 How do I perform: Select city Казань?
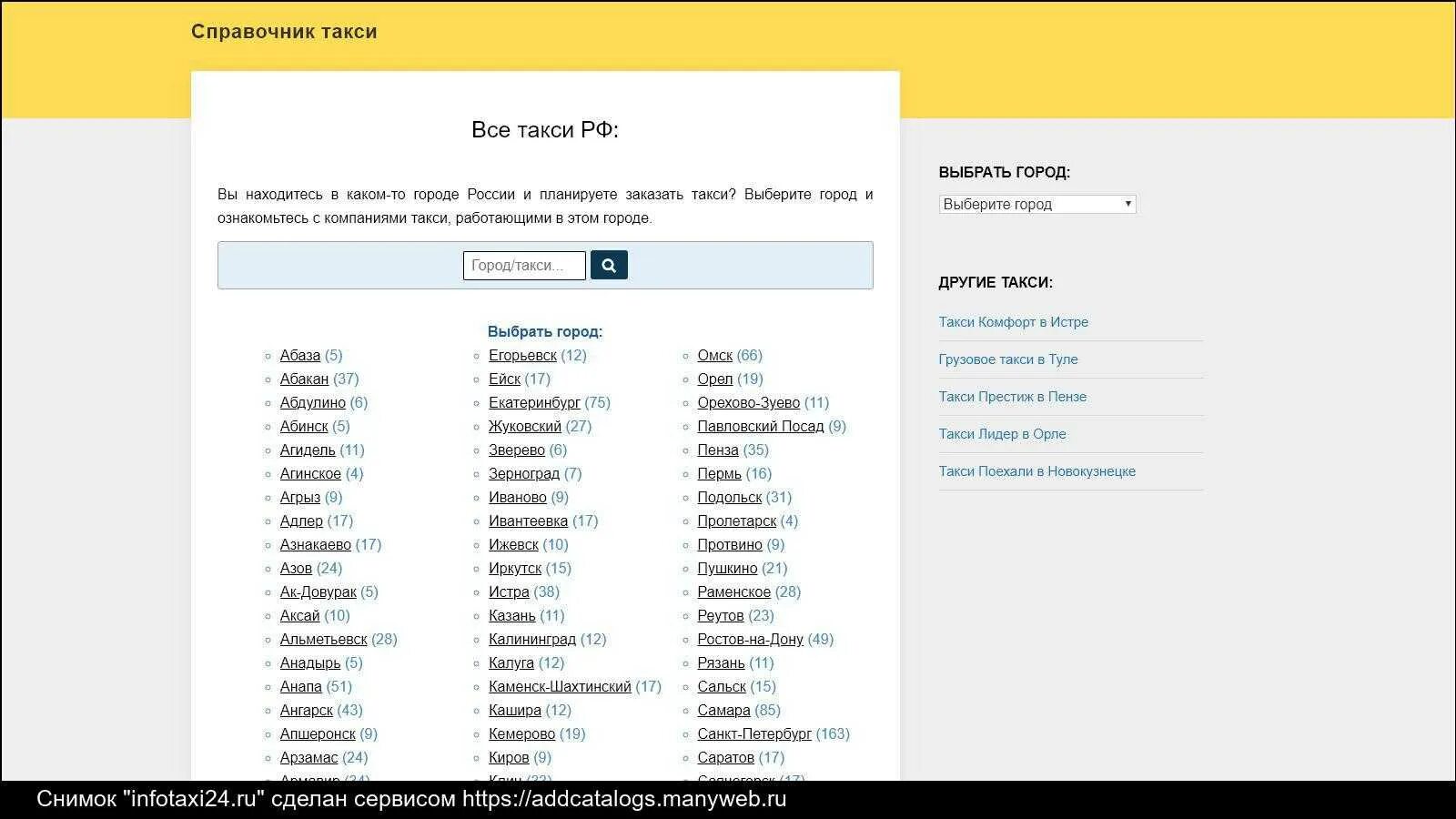[x=512, y=616]
